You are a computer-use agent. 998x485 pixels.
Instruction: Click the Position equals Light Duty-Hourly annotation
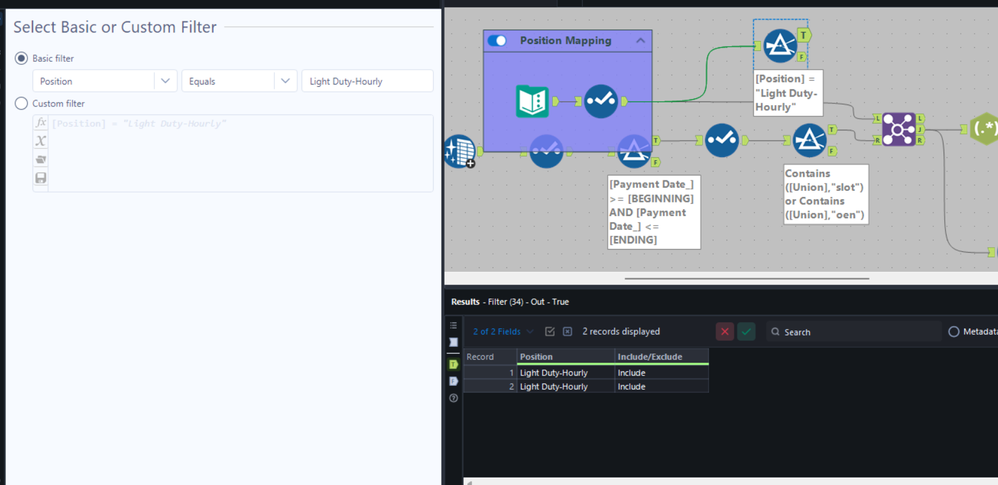(789, 93)
